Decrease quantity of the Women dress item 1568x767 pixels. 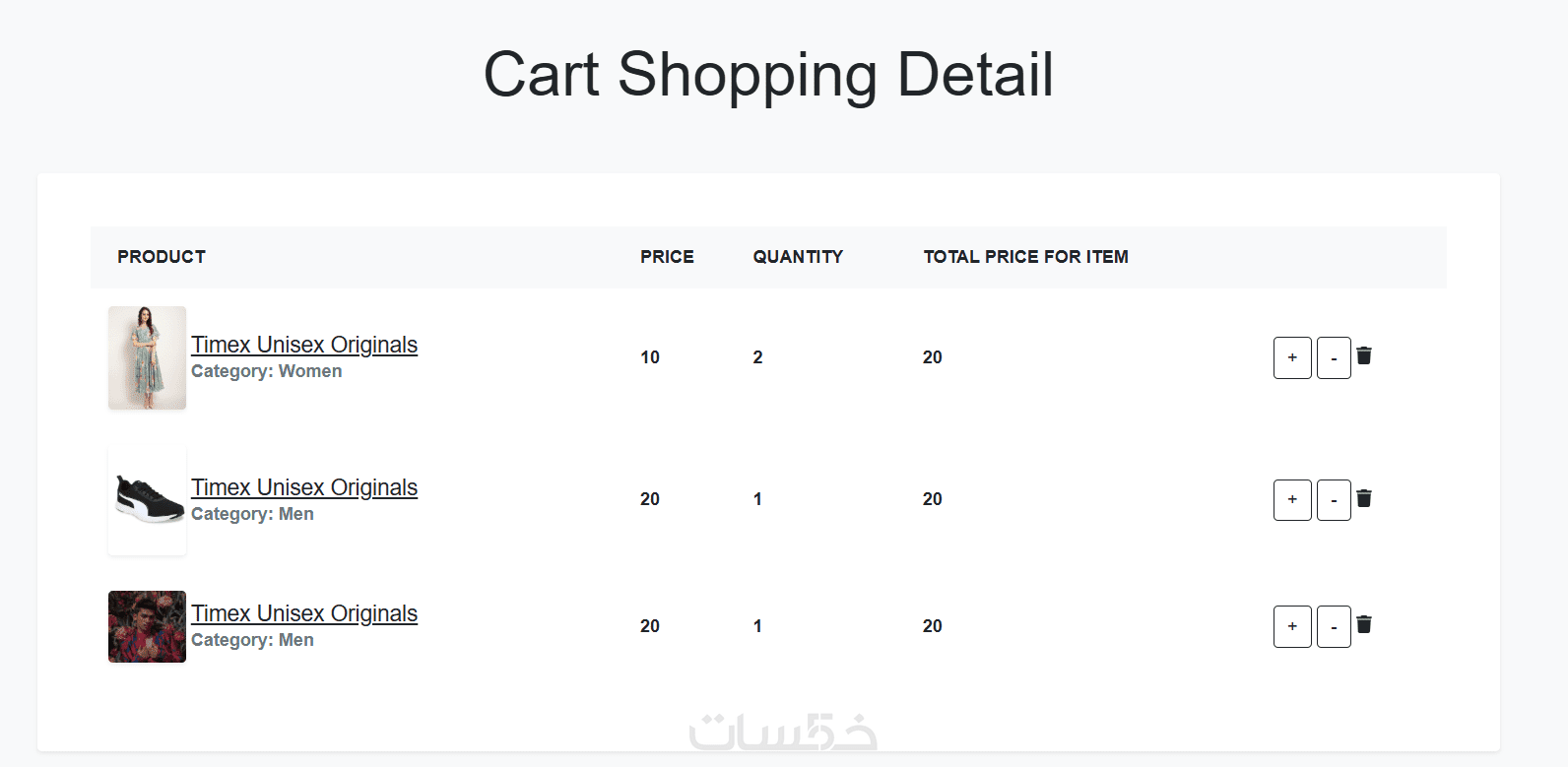point(1334,357)
